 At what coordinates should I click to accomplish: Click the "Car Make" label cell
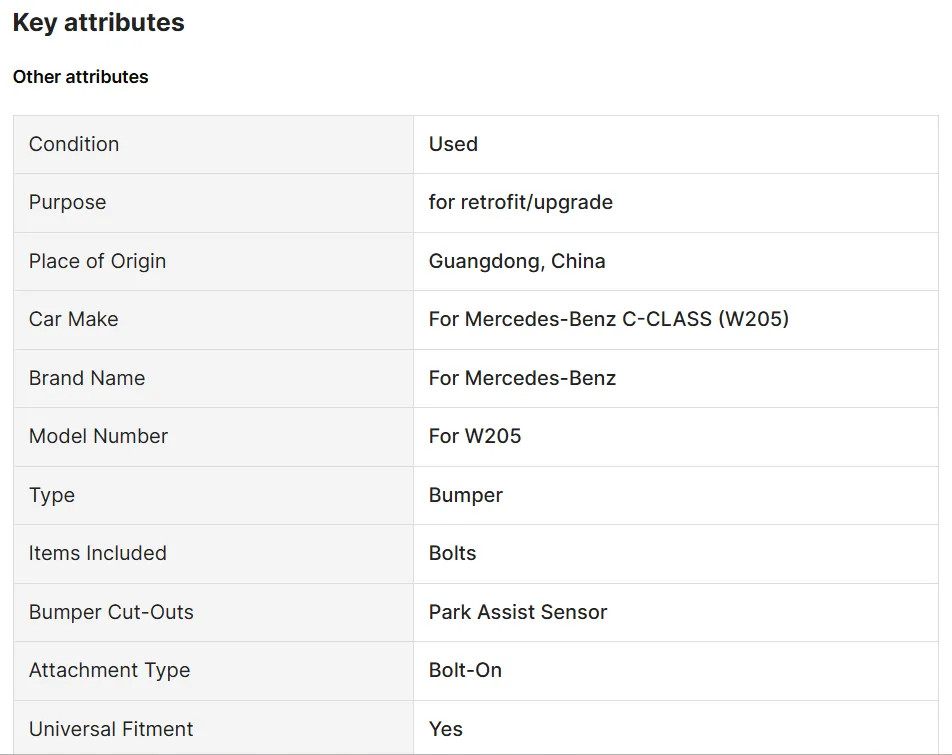click(x=73, y=319)
